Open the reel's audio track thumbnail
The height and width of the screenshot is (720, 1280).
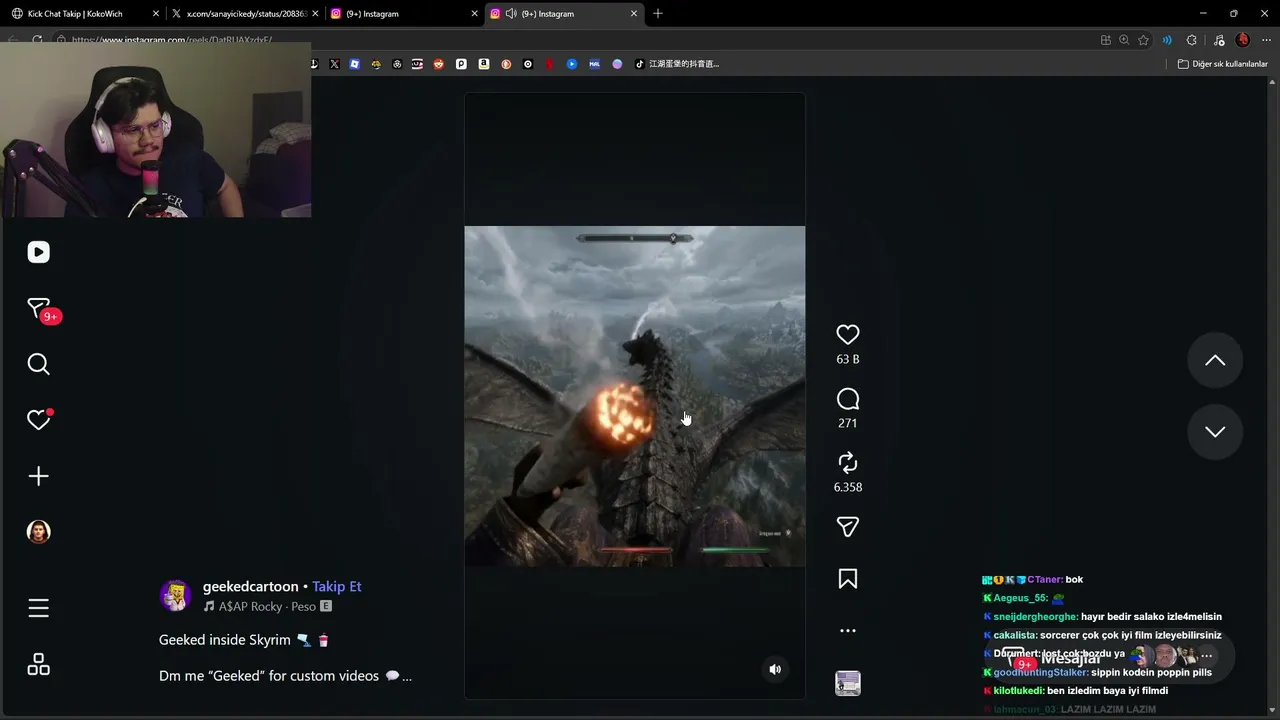click(x=848, y=683)
